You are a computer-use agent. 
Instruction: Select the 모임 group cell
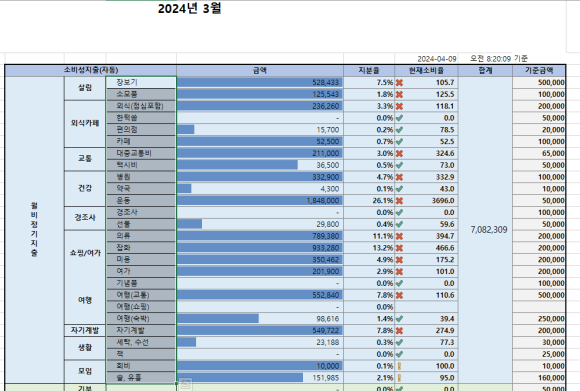click(x=85, y=371)
